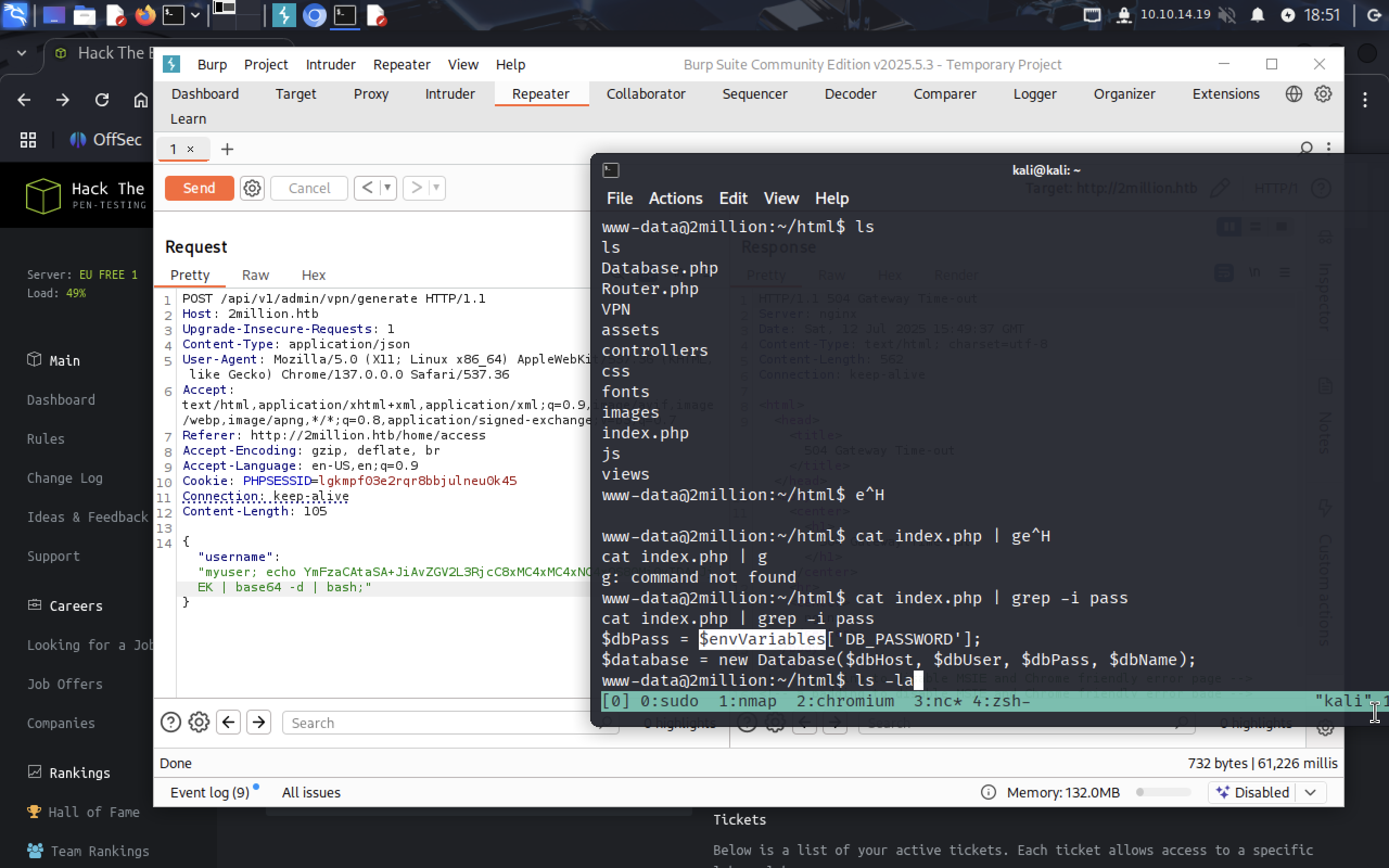This screenshot has width=1389, height=868.
Task: Expand the terminal launcher dropdown arrow
Action: click(195, 16)
